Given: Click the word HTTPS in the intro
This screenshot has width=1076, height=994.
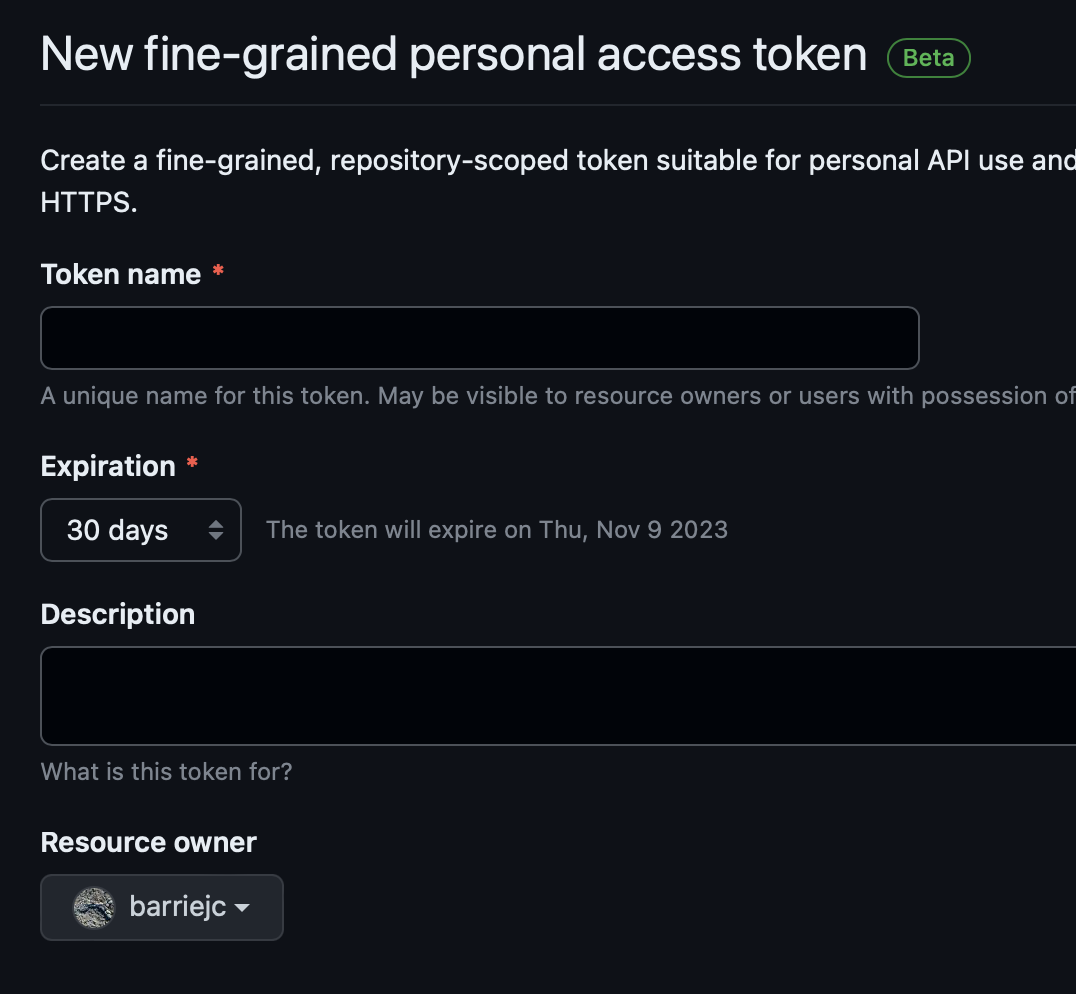Looking at the screenshot, I should point(89,203).
